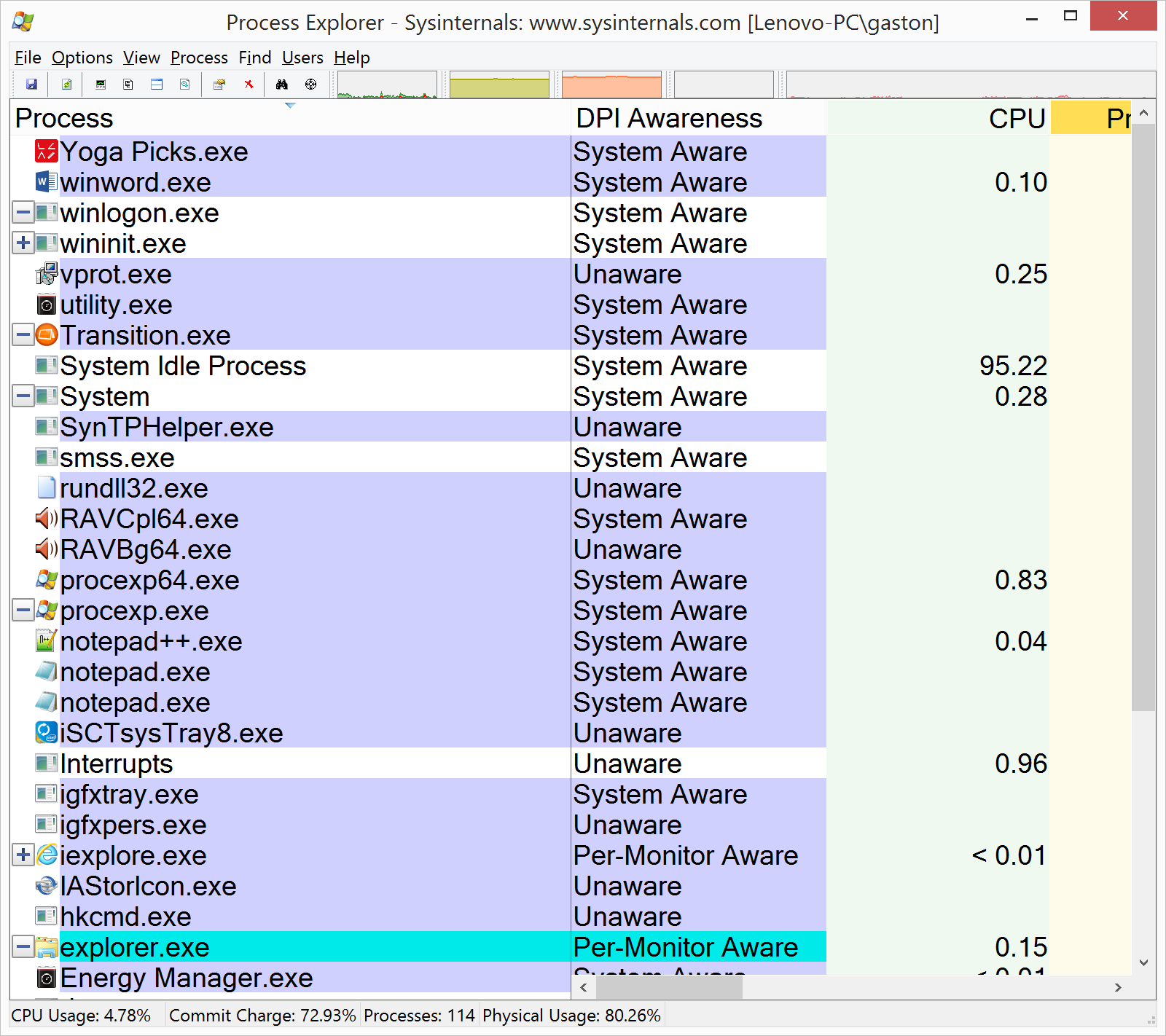Image resolution: width=1166 pixels, height=1036 pixels.
Task: Click Physical Usage in the status bar
Action: pyautogui.click(x=571, y=1016)
